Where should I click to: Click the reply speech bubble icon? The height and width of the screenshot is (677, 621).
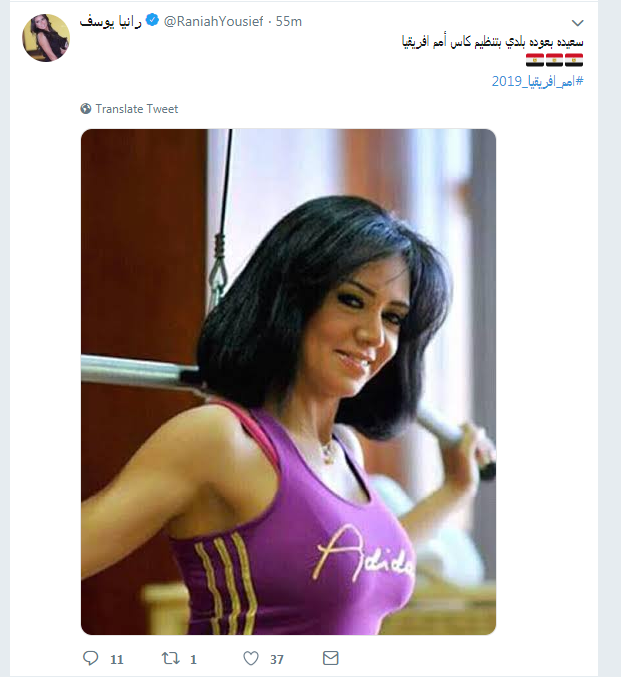[x=90, y=658]
